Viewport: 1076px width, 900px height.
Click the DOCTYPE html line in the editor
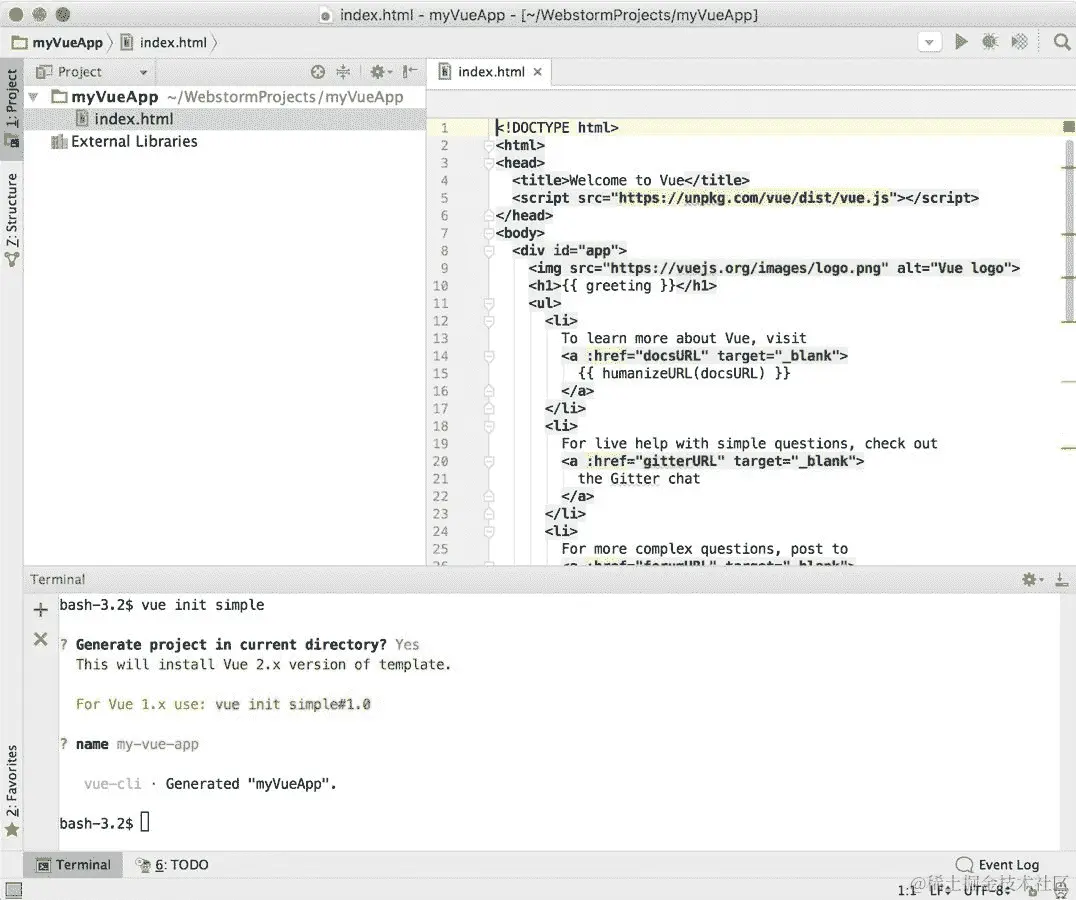point(557,128)
